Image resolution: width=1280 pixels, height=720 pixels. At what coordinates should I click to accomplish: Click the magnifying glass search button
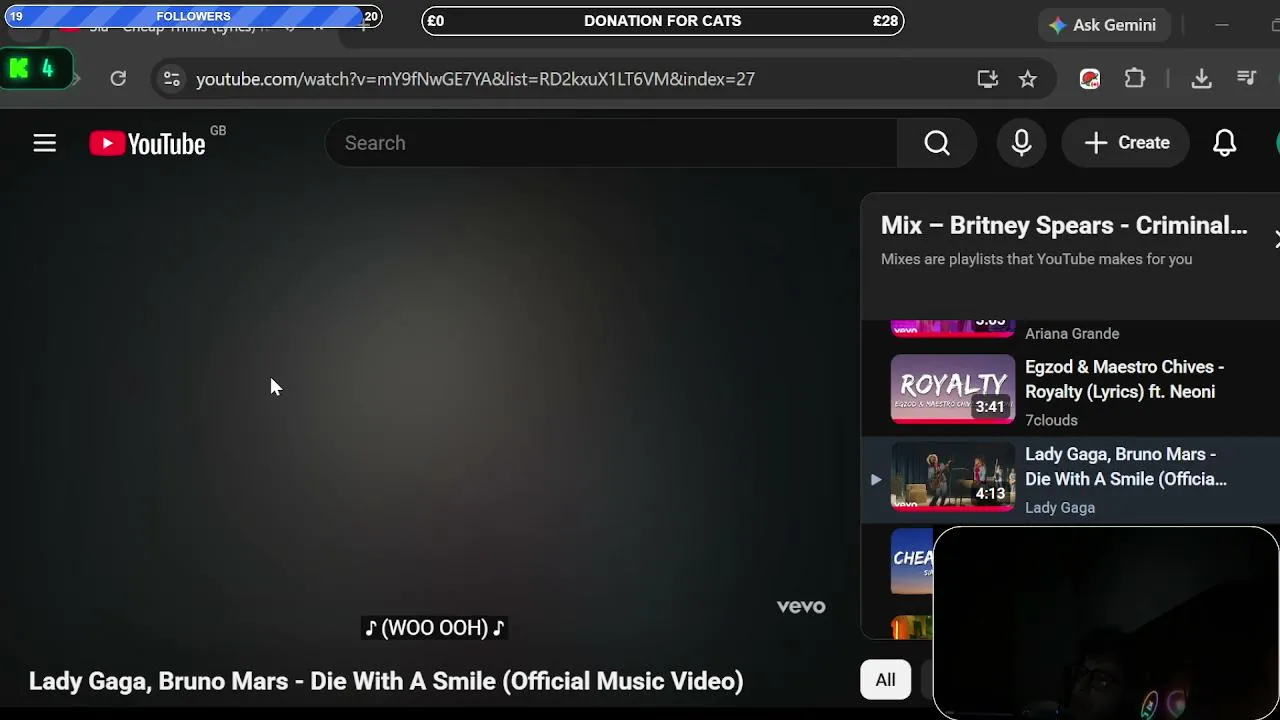937,143
